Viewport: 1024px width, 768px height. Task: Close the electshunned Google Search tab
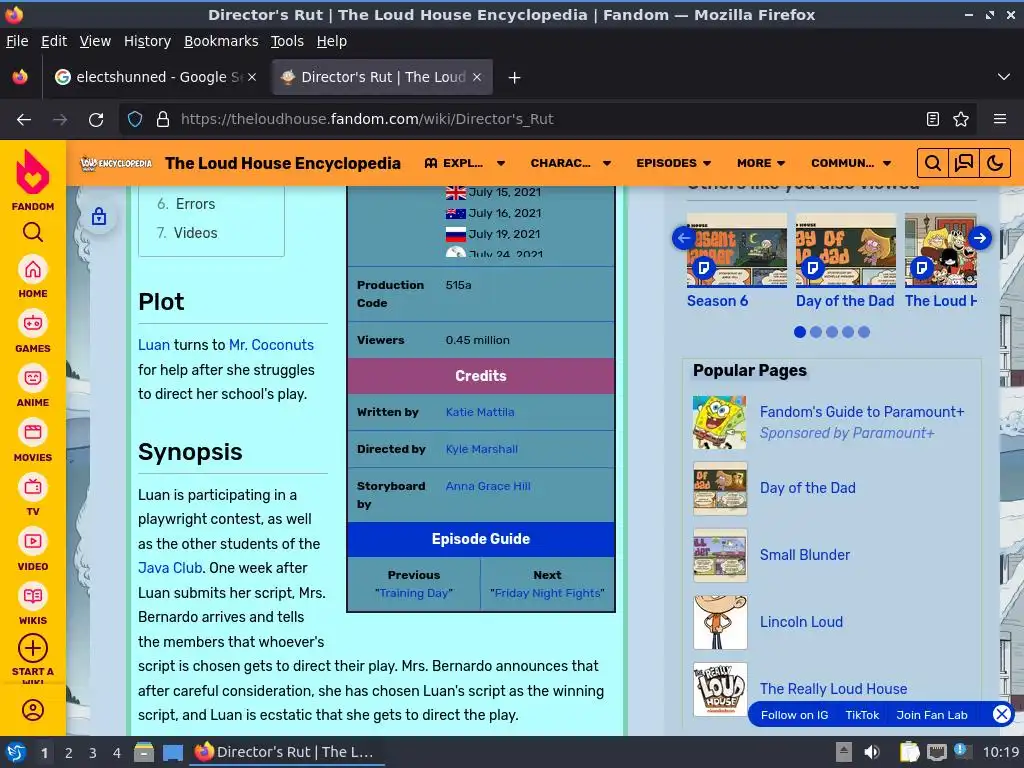click(252, 77)
